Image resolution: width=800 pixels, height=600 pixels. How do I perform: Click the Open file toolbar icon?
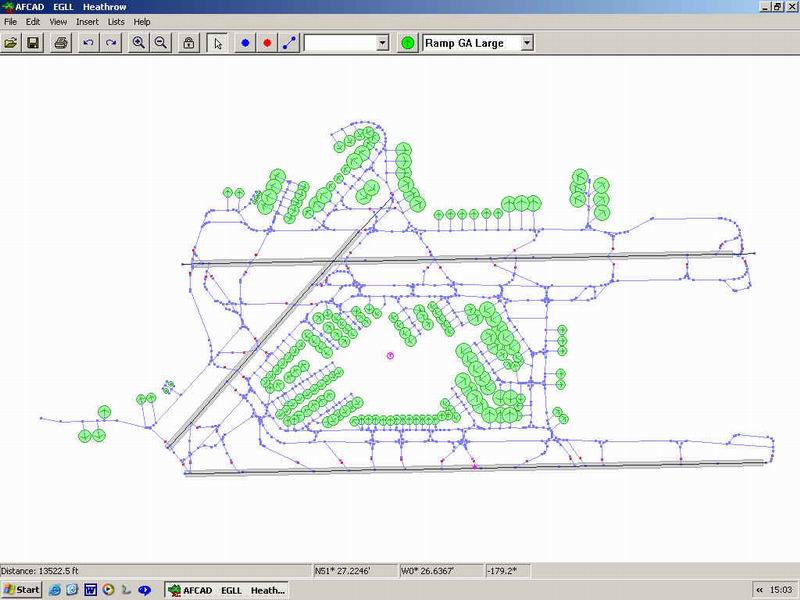pyautogui.click(x=11, y=43)
